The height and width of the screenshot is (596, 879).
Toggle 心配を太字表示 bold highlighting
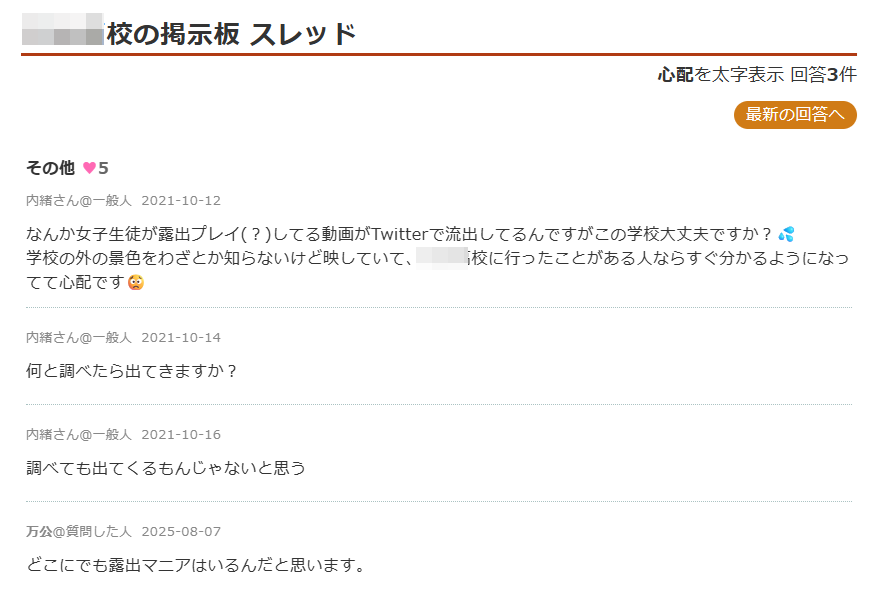[x=720, y=74]
